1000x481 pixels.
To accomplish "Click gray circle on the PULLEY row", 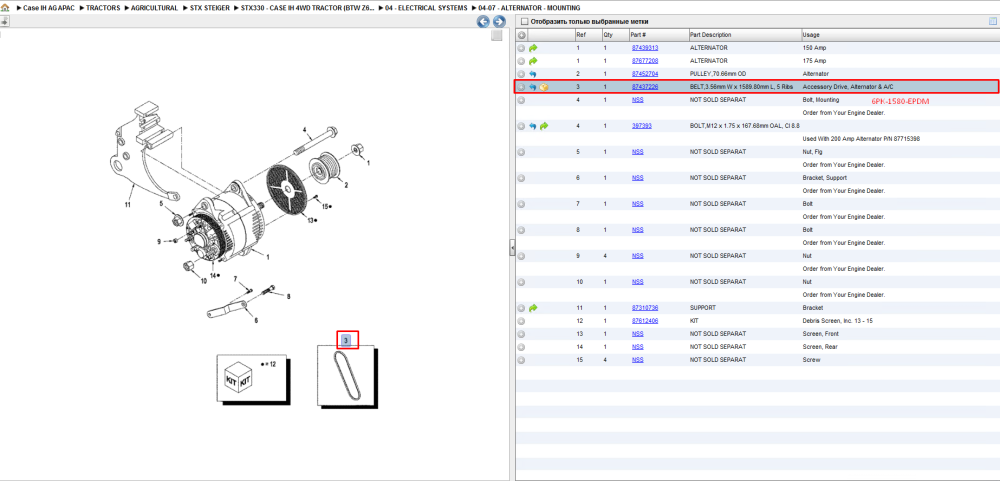I will pos(521,74).
